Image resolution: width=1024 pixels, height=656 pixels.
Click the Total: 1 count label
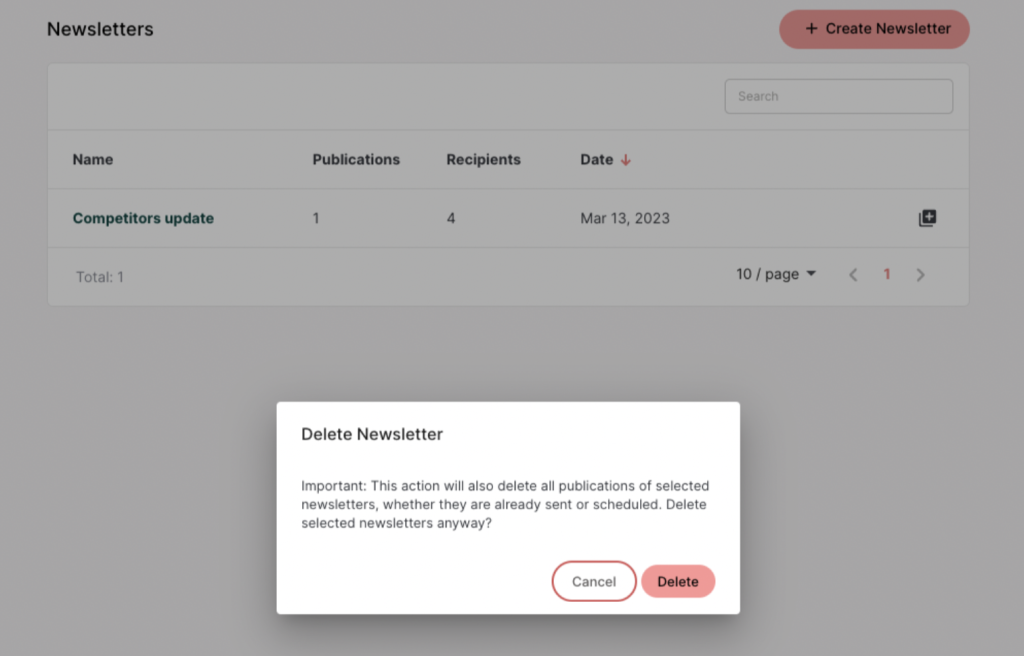click(100, 277)
